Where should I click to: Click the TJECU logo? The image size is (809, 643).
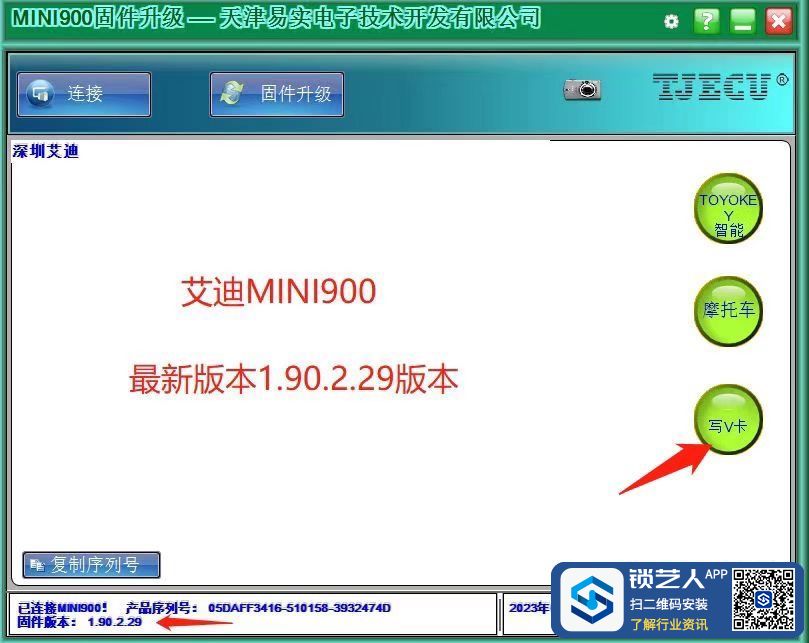pos(720,86)
